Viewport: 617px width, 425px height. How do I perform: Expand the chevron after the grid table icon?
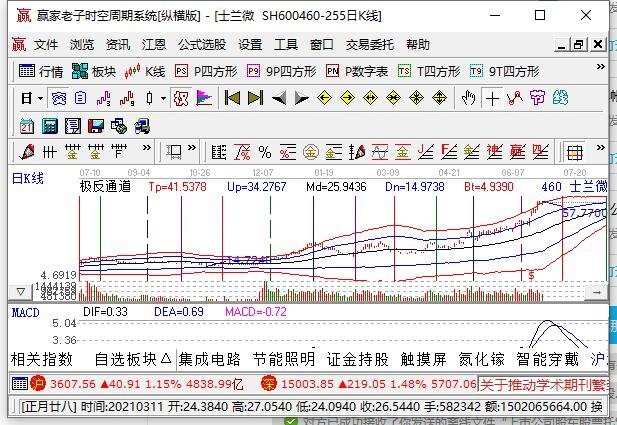pos(600,148)
